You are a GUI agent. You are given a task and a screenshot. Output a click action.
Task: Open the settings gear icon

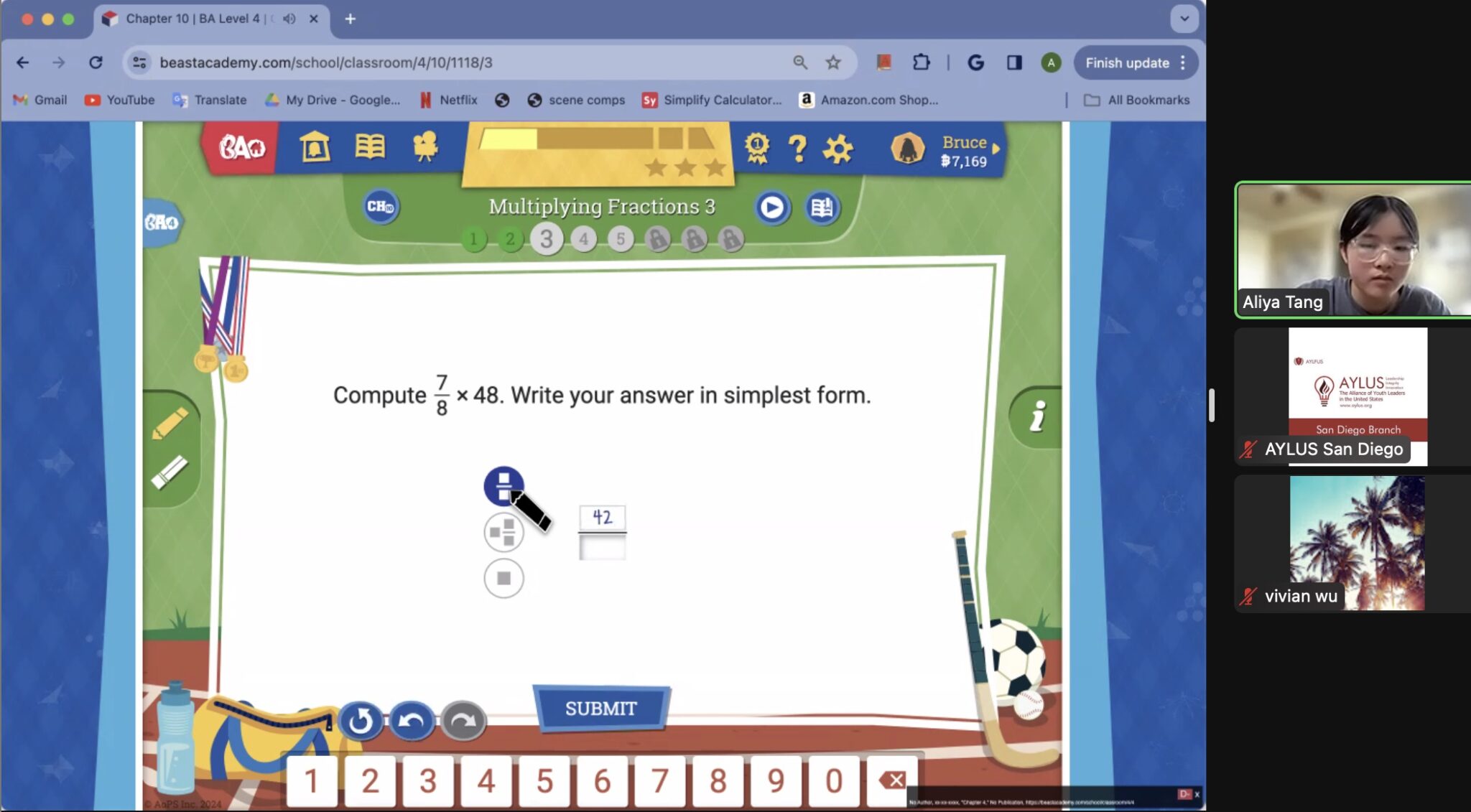click(x=837, y=149)
